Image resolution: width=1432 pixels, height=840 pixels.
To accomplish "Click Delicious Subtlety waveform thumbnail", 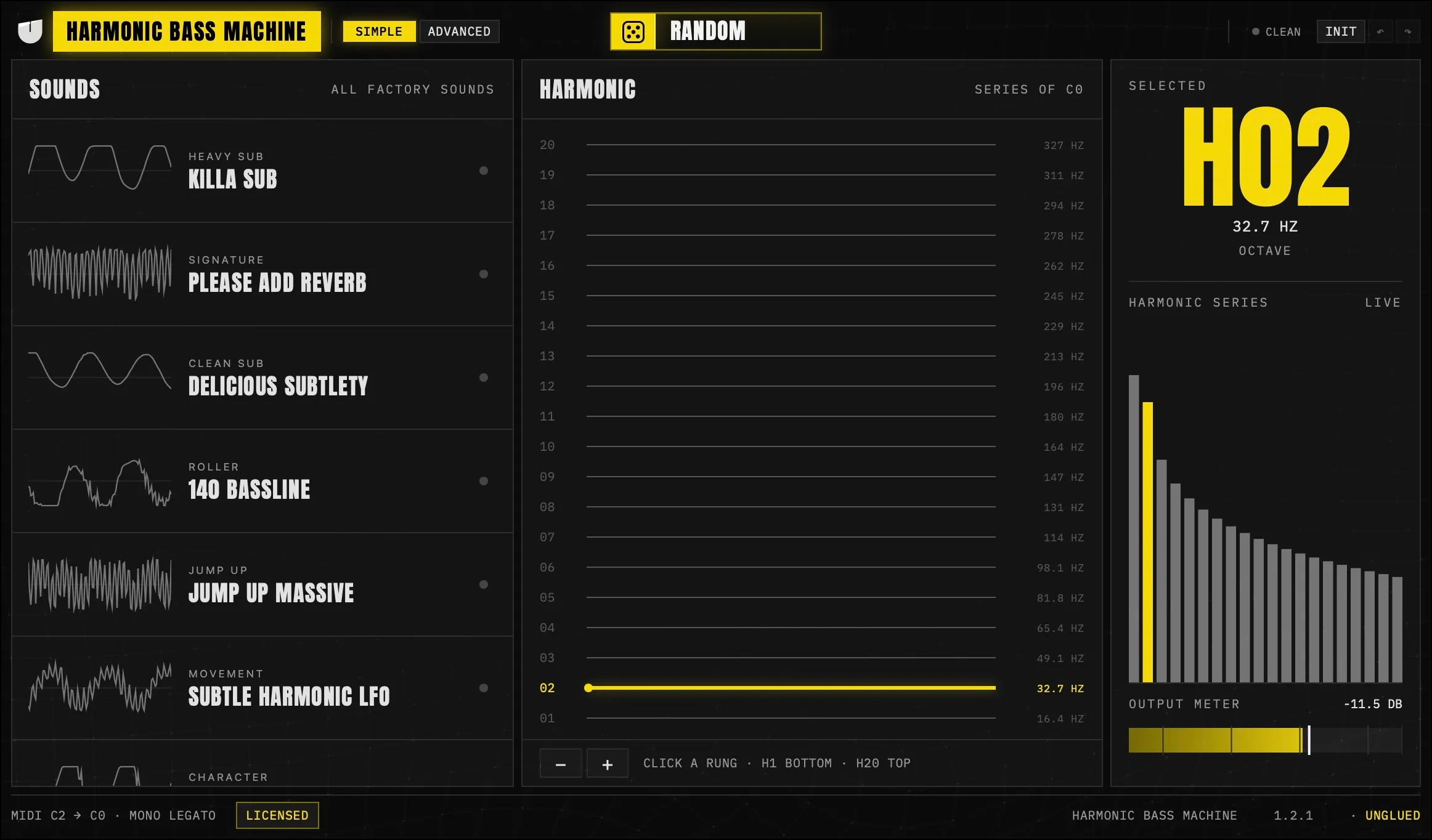I will 100,370.
